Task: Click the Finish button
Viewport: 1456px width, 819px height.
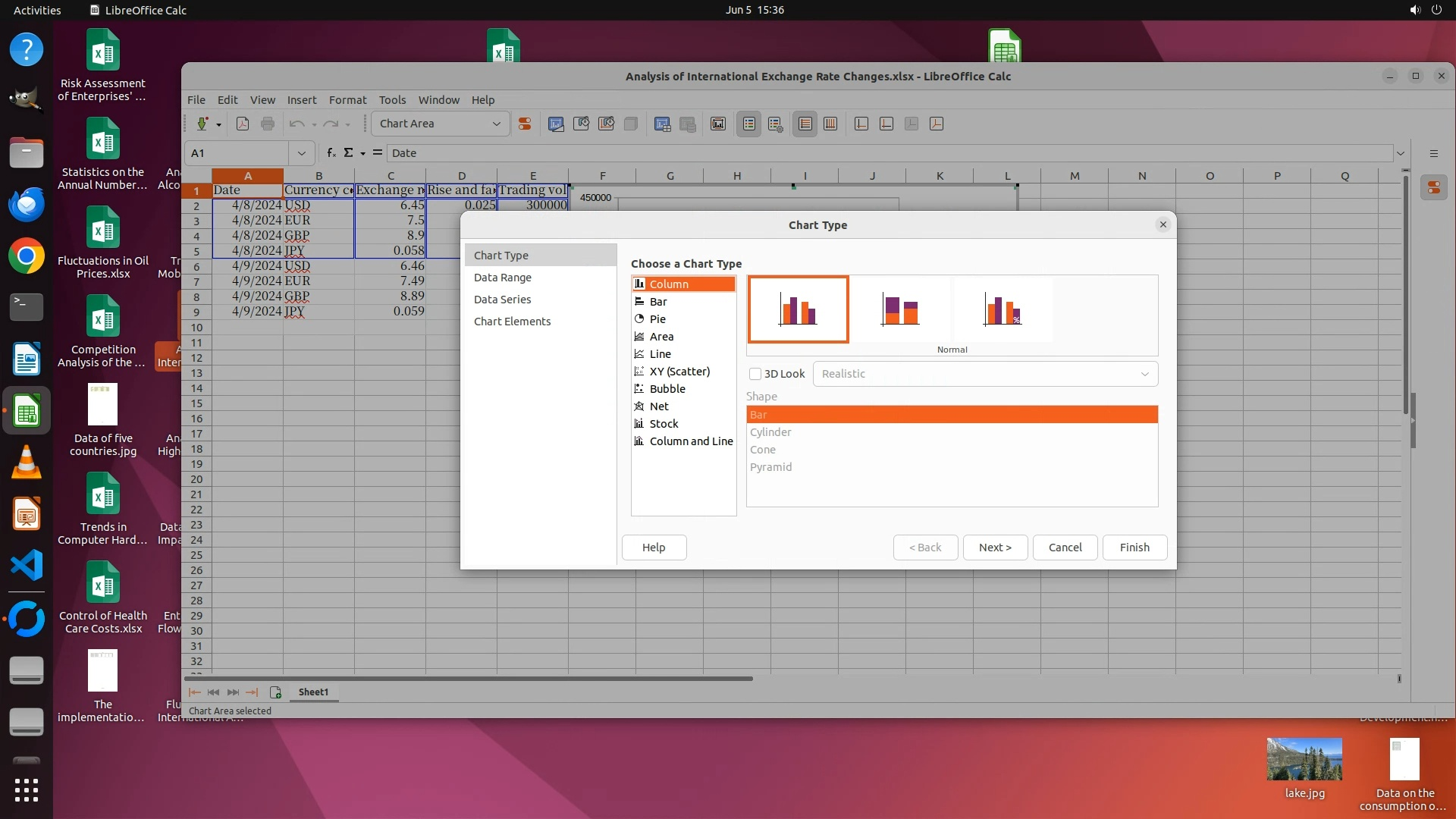Action: 1134,548
